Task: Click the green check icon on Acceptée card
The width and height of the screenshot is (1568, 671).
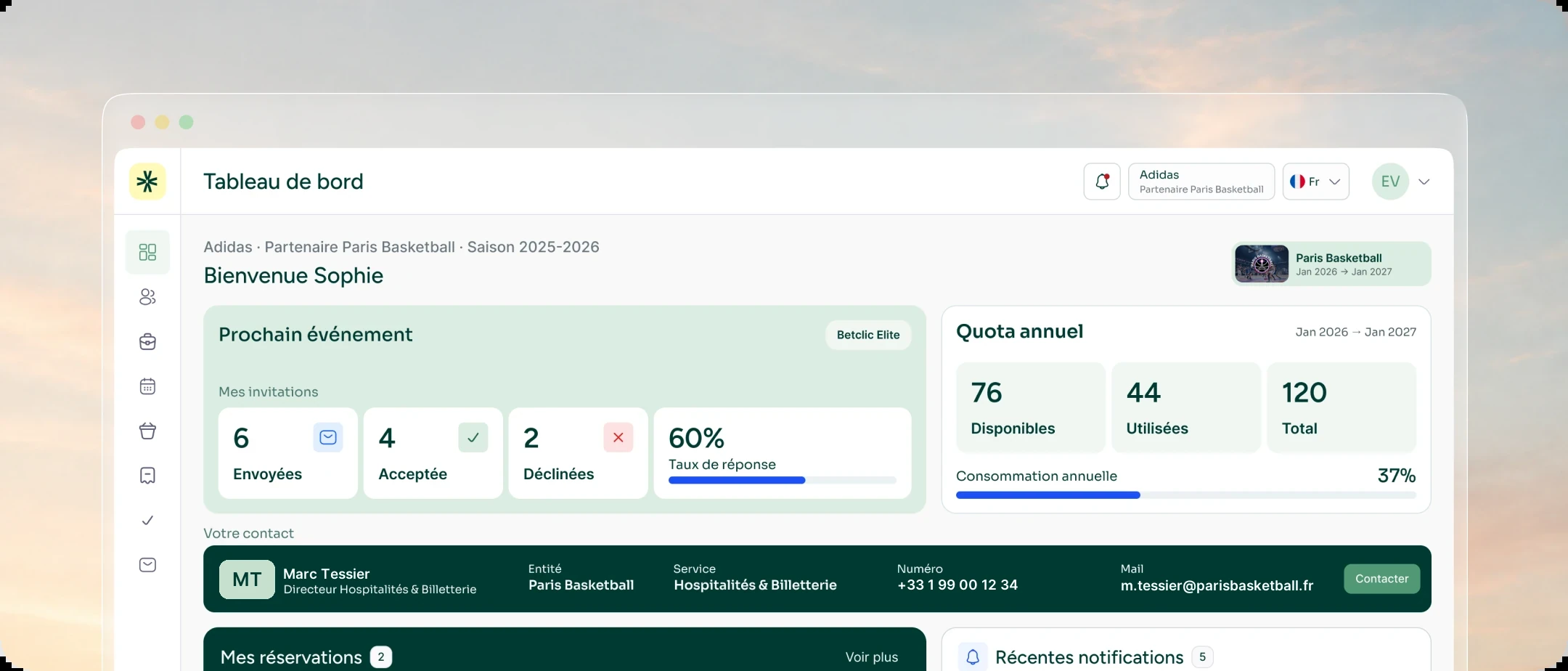Action: click(x=473, y=437)
